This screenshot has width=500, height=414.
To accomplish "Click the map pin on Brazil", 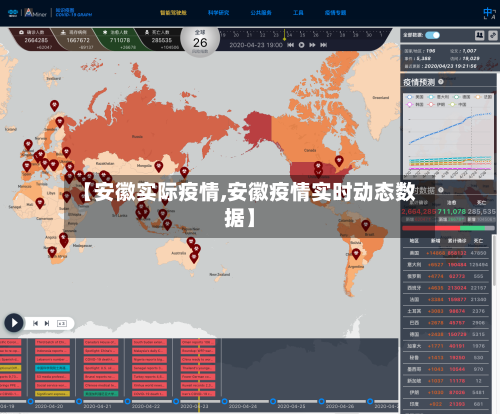I will tap(366, 225).
